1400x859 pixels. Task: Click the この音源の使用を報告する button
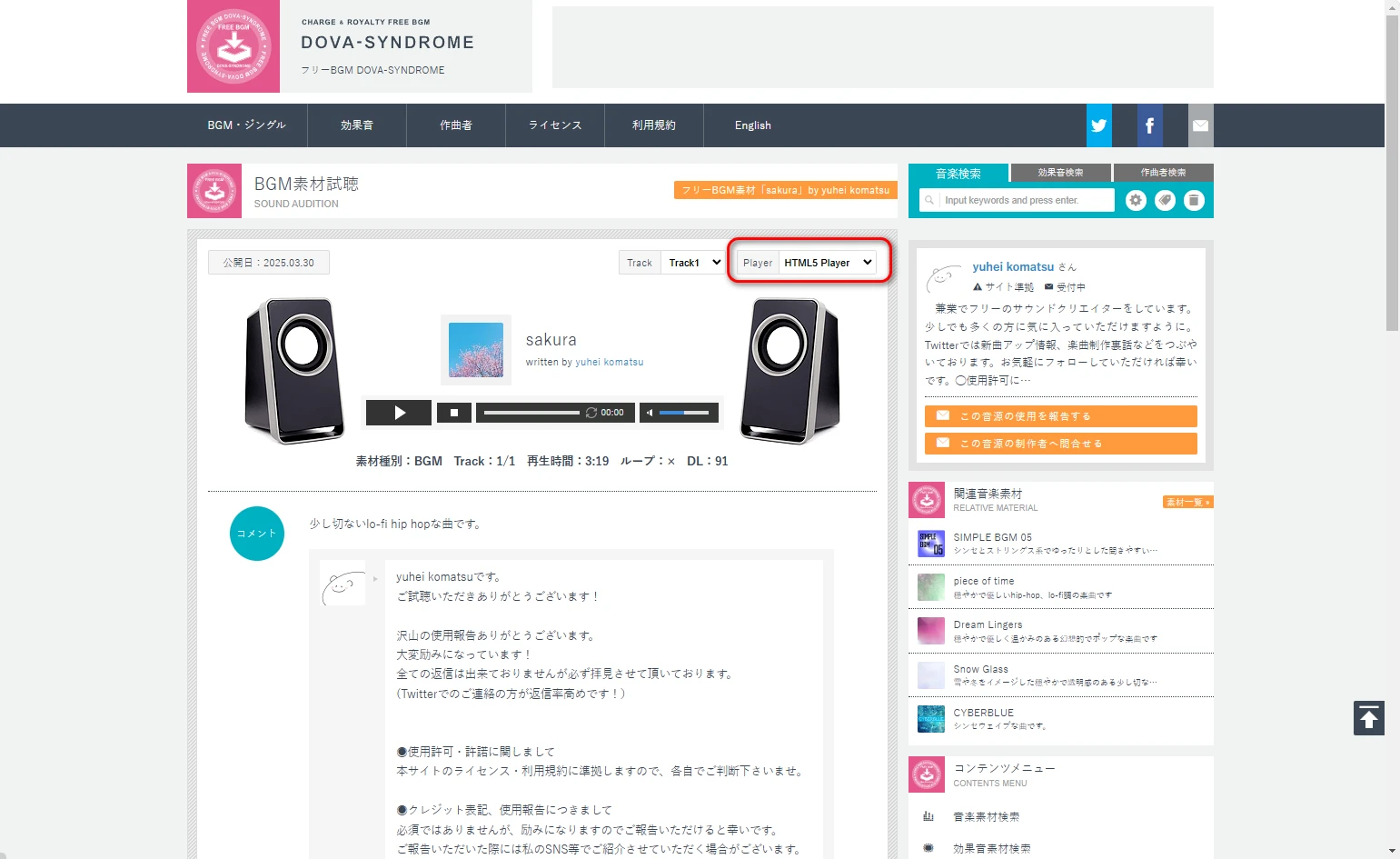tap(1060, 416)
